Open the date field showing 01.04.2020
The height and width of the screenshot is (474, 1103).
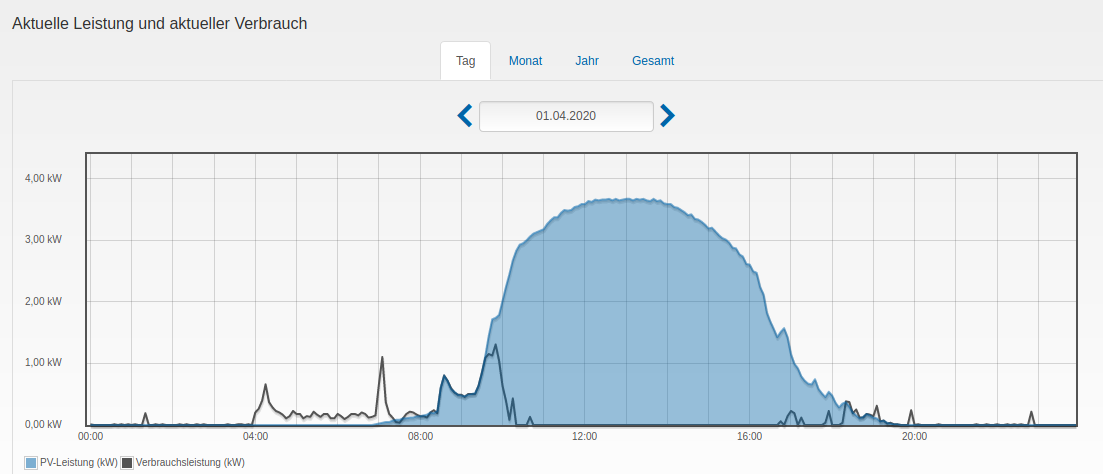click(x=566, y=116)
